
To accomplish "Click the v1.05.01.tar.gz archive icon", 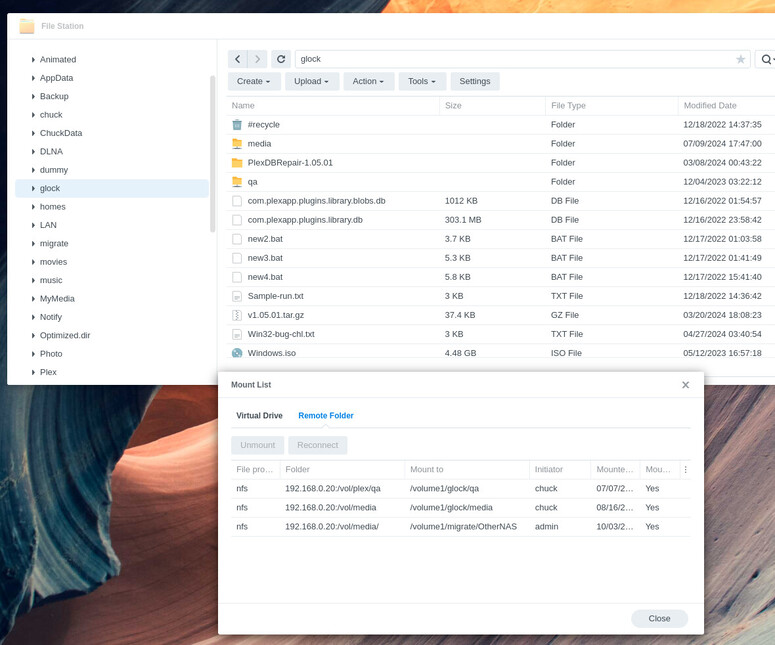I will 237,315.
